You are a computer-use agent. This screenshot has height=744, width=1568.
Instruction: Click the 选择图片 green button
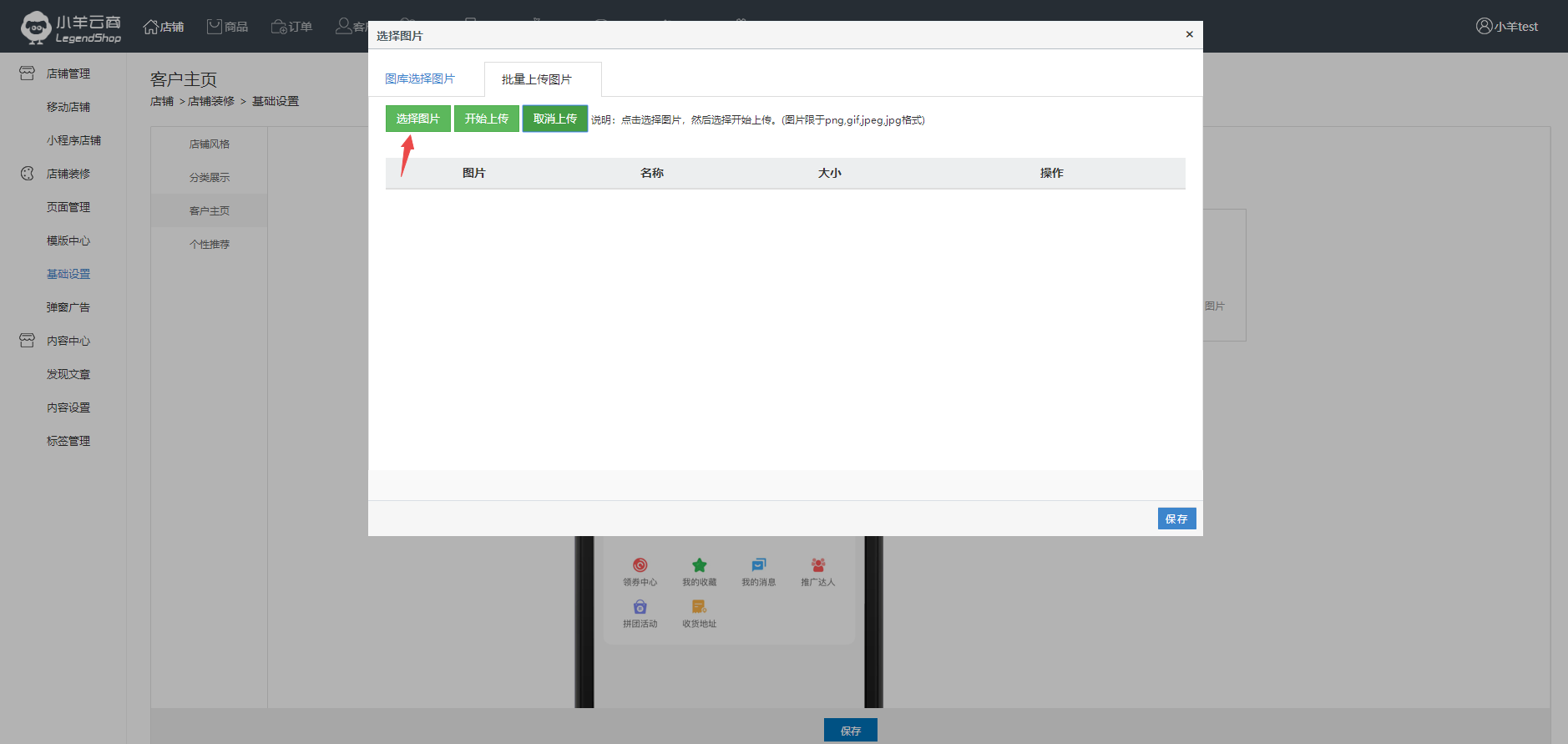[417, 119]
